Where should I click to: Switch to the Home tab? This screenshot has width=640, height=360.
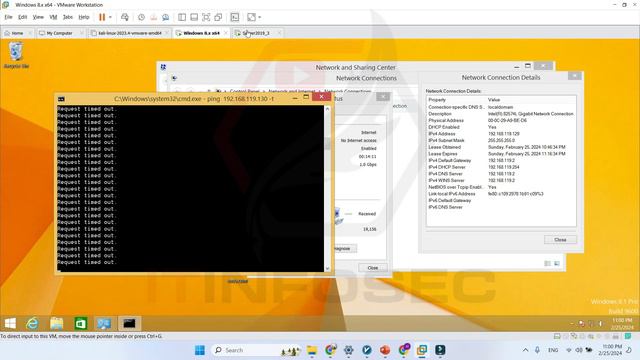17,33
